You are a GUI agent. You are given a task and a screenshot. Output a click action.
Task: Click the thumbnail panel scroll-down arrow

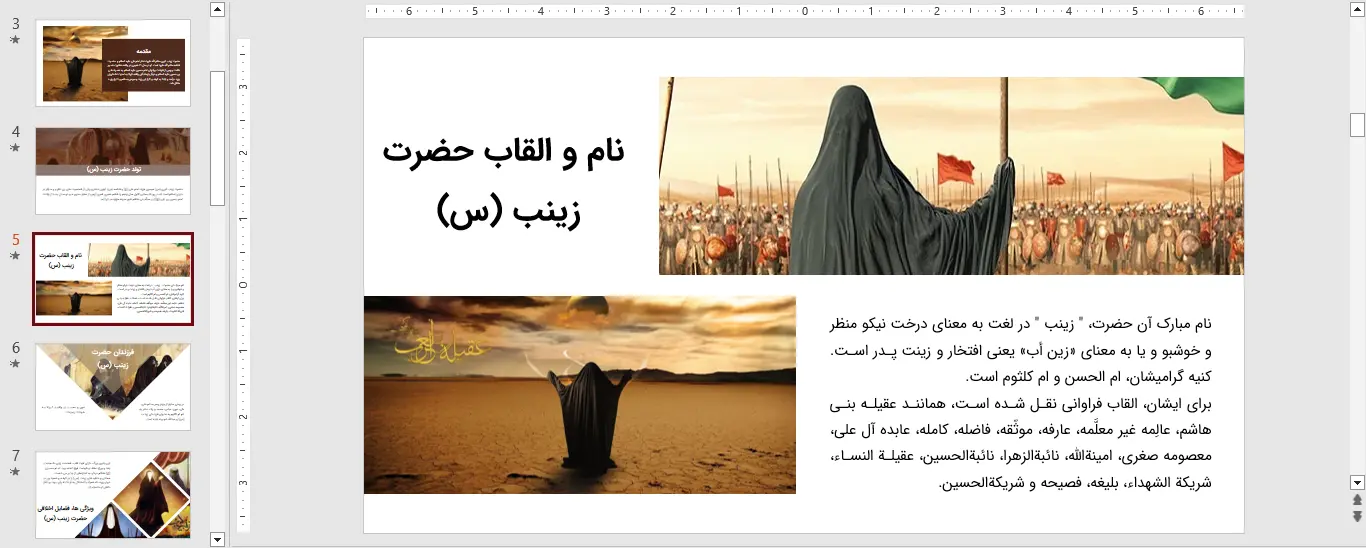217,539
